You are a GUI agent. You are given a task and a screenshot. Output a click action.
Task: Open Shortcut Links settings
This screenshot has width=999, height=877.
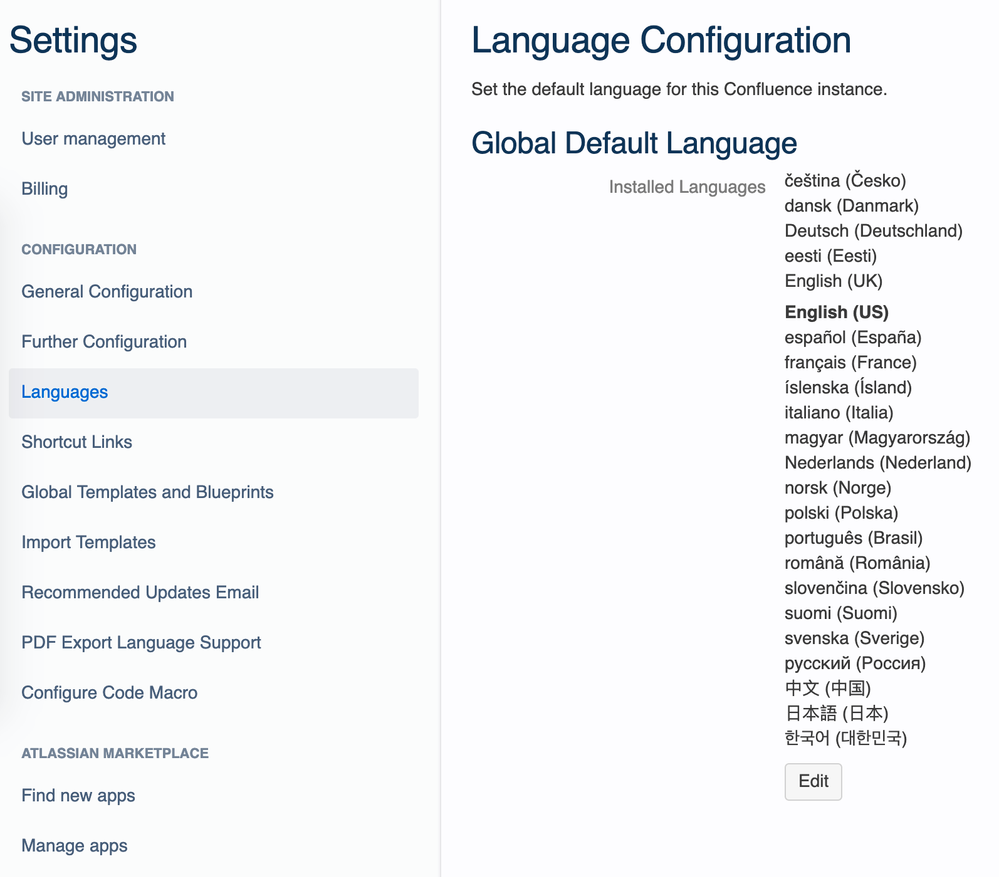[77, 442]
